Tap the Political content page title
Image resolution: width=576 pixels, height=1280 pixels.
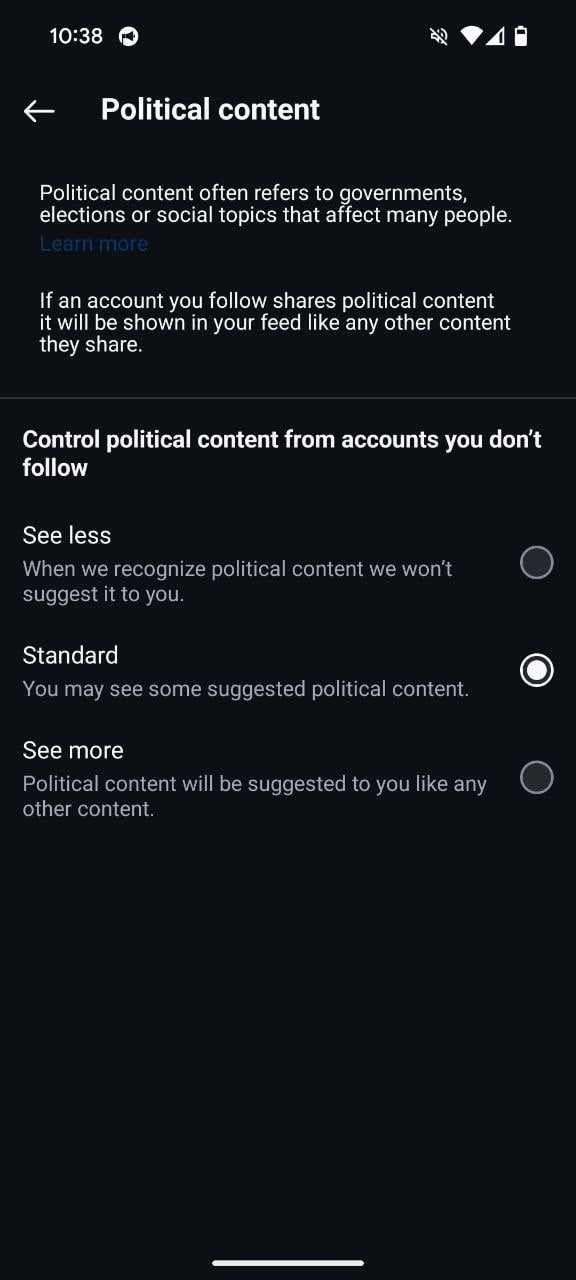coord(210,110)
